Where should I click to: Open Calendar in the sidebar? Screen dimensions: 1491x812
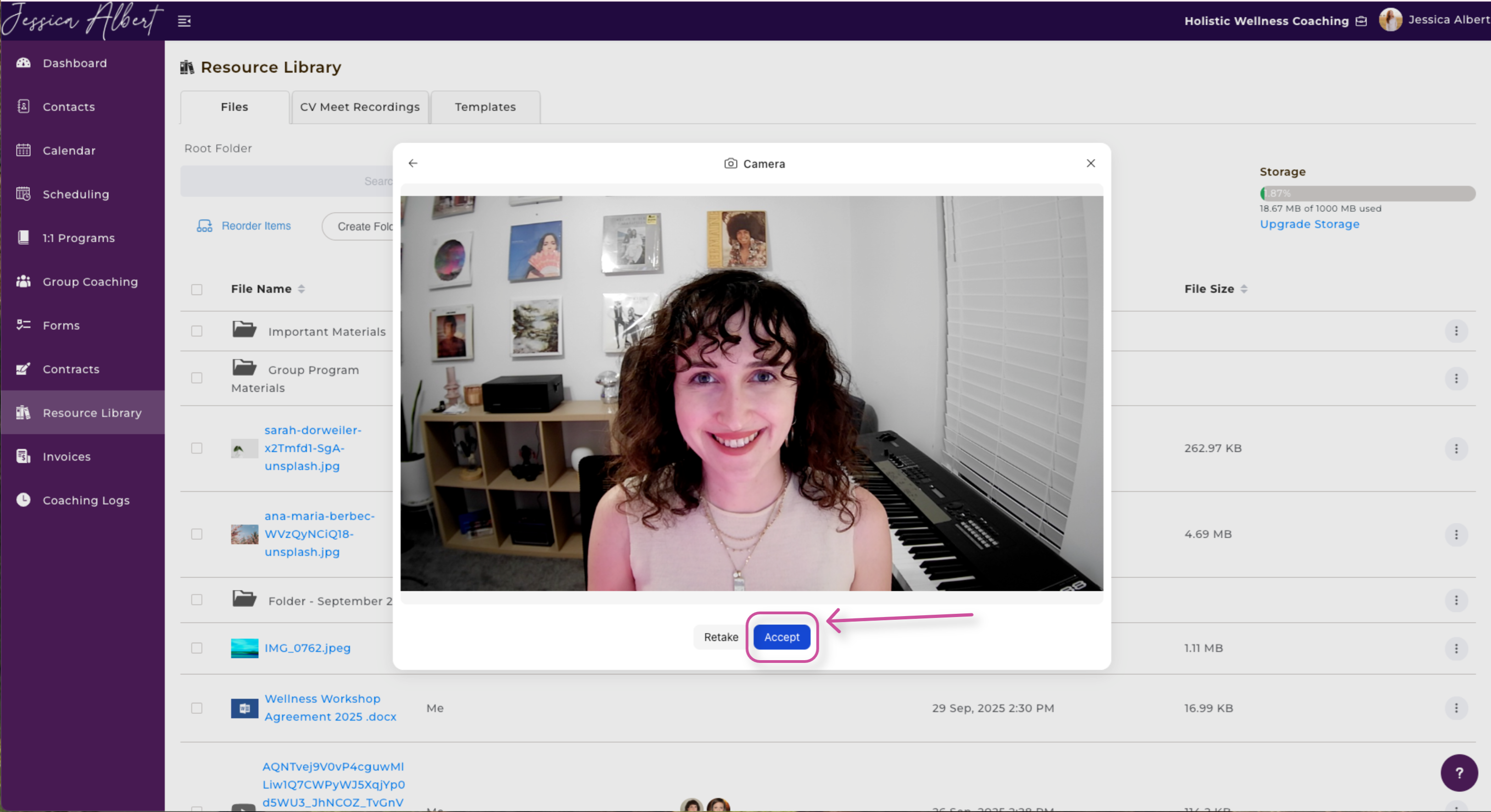(x=68, y=150)
